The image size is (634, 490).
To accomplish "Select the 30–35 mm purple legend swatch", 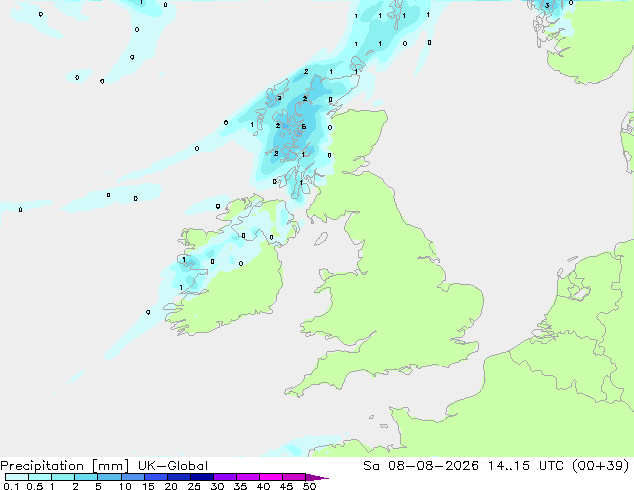I will [x=225, y=477].
